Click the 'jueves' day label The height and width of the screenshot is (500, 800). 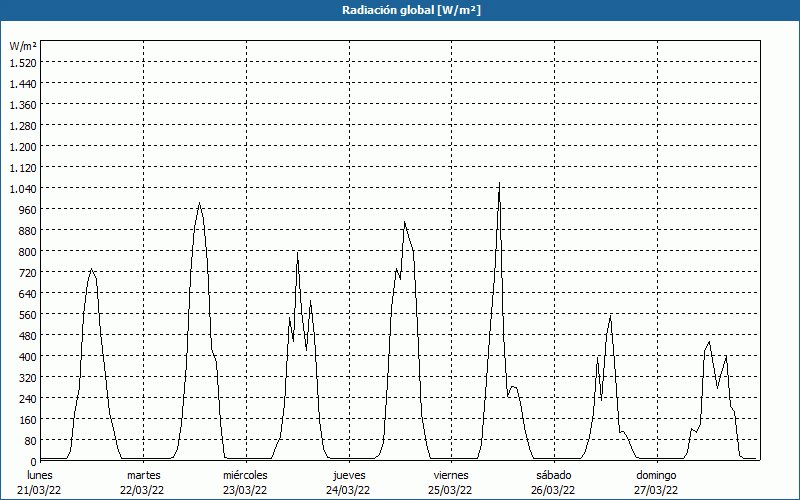point(349,476)
